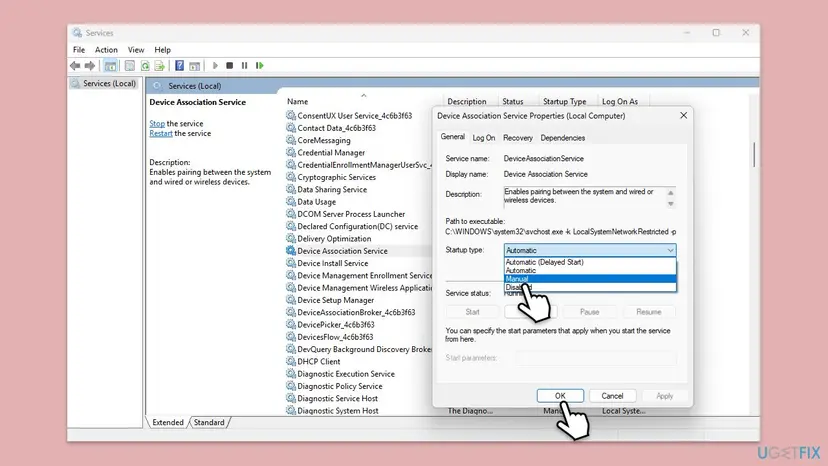Click the Pause Service toolbar icon

pyautogui.click(x=244, y=66)
